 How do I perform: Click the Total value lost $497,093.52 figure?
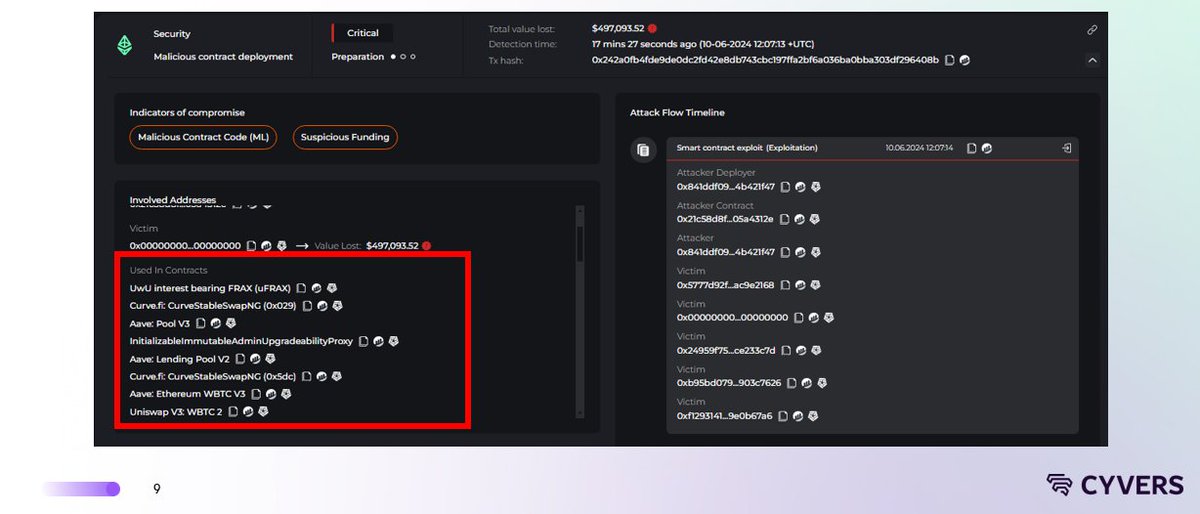(617, 29)
